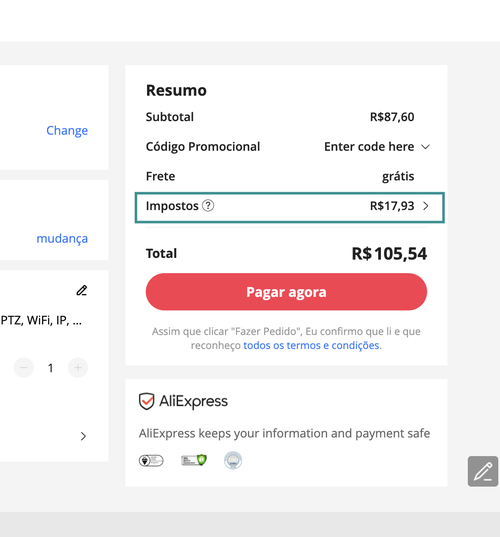Open tax details via Impostos chevron
The image size is (500, 537).
[426, 206]
